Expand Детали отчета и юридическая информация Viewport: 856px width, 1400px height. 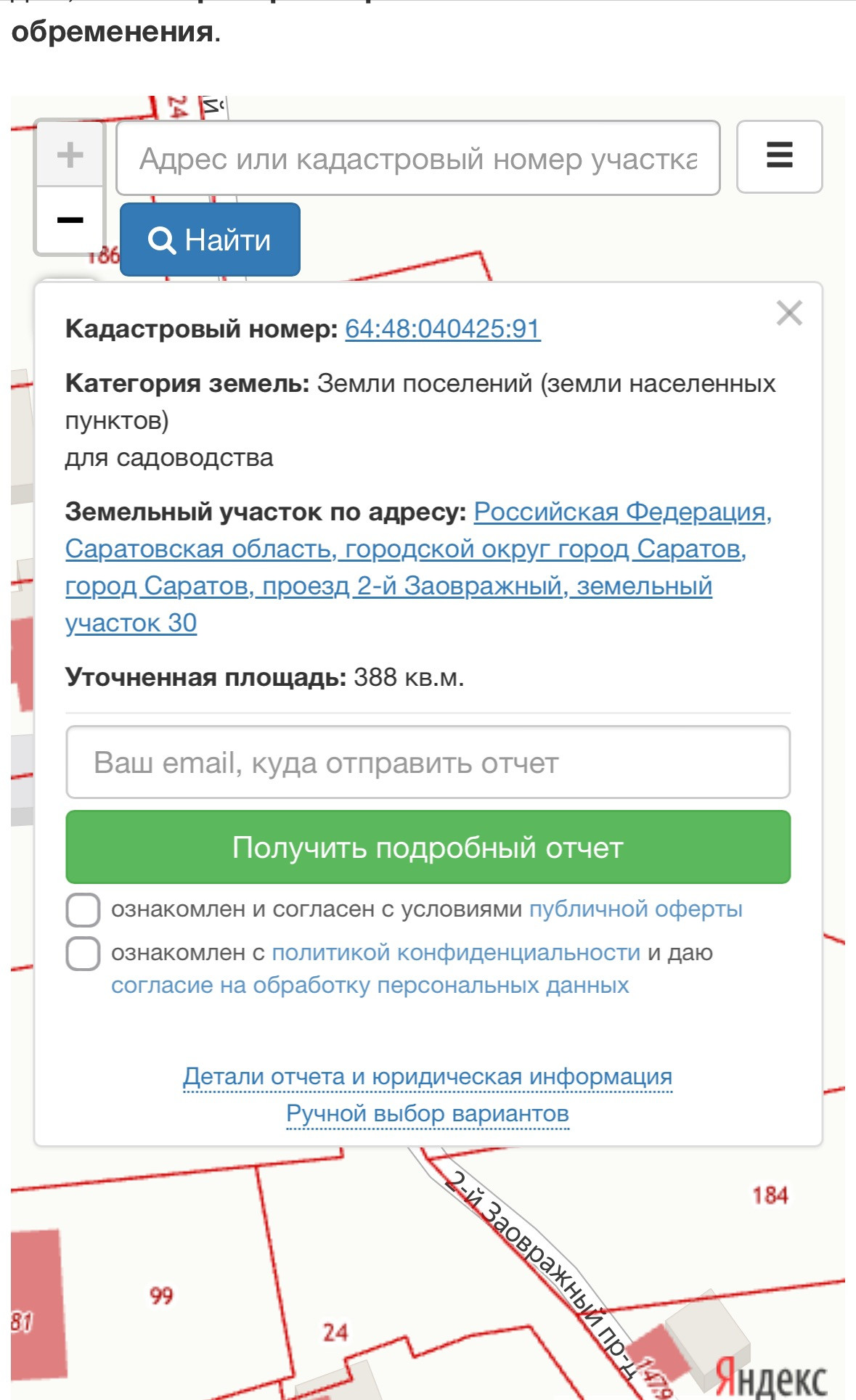(x=428, y=1076)
